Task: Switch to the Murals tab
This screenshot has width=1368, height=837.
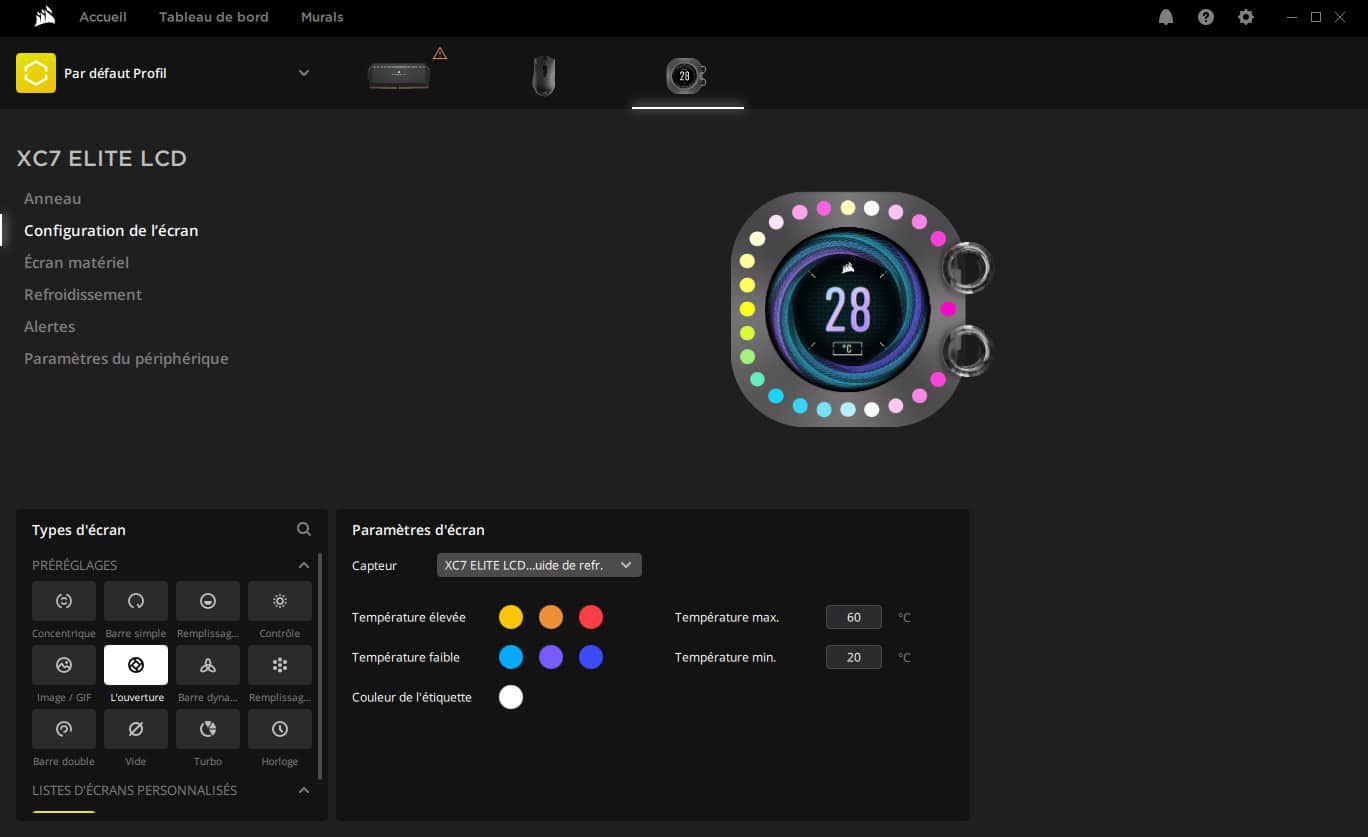Action: 322,17
